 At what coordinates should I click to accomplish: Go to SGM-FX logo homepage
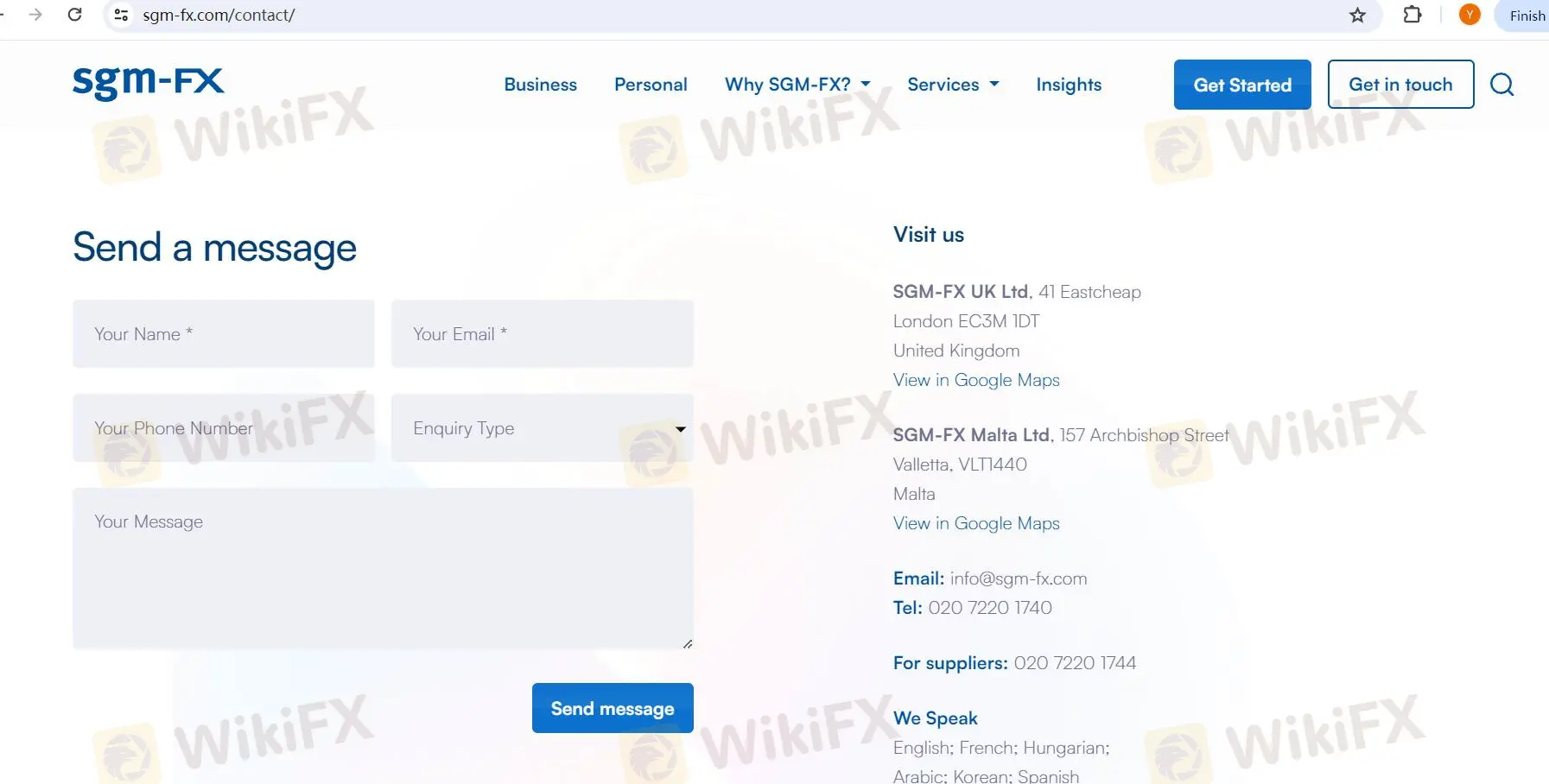[x=148, y=83]
